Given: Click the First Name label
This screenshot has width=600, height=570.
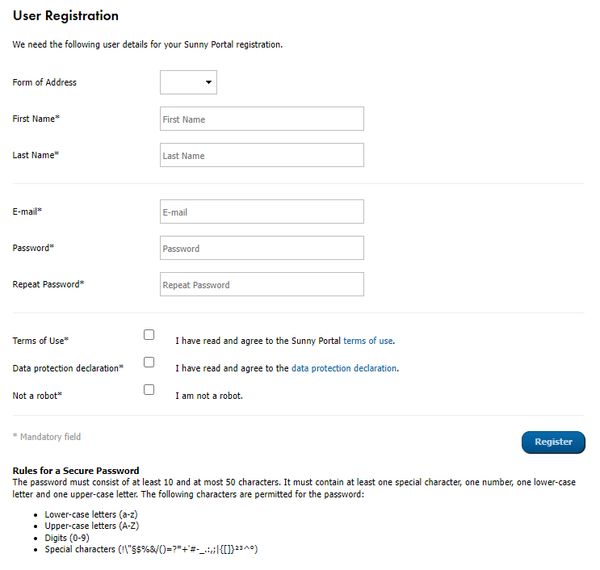Looking at the screenshot, I should (x=36, y=119).
